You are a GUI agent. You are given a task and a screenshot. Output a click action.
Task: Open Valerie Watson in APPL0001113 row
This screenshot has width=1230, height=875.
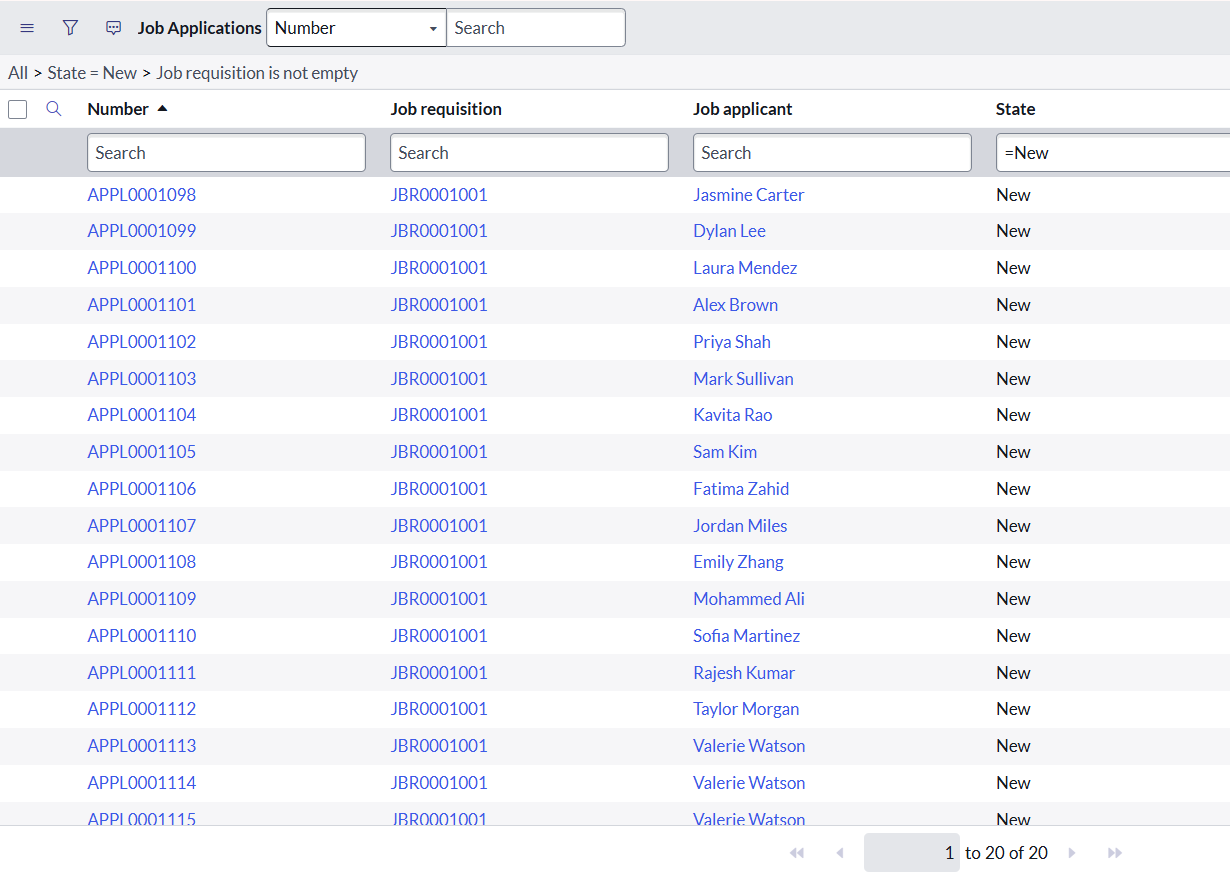(749, 746)
